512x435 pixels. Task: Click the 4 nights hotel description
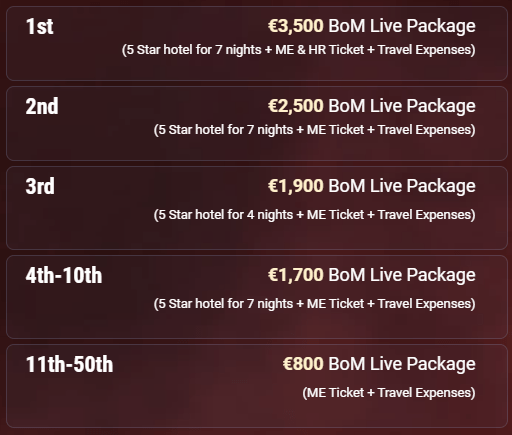click(315, 215)
